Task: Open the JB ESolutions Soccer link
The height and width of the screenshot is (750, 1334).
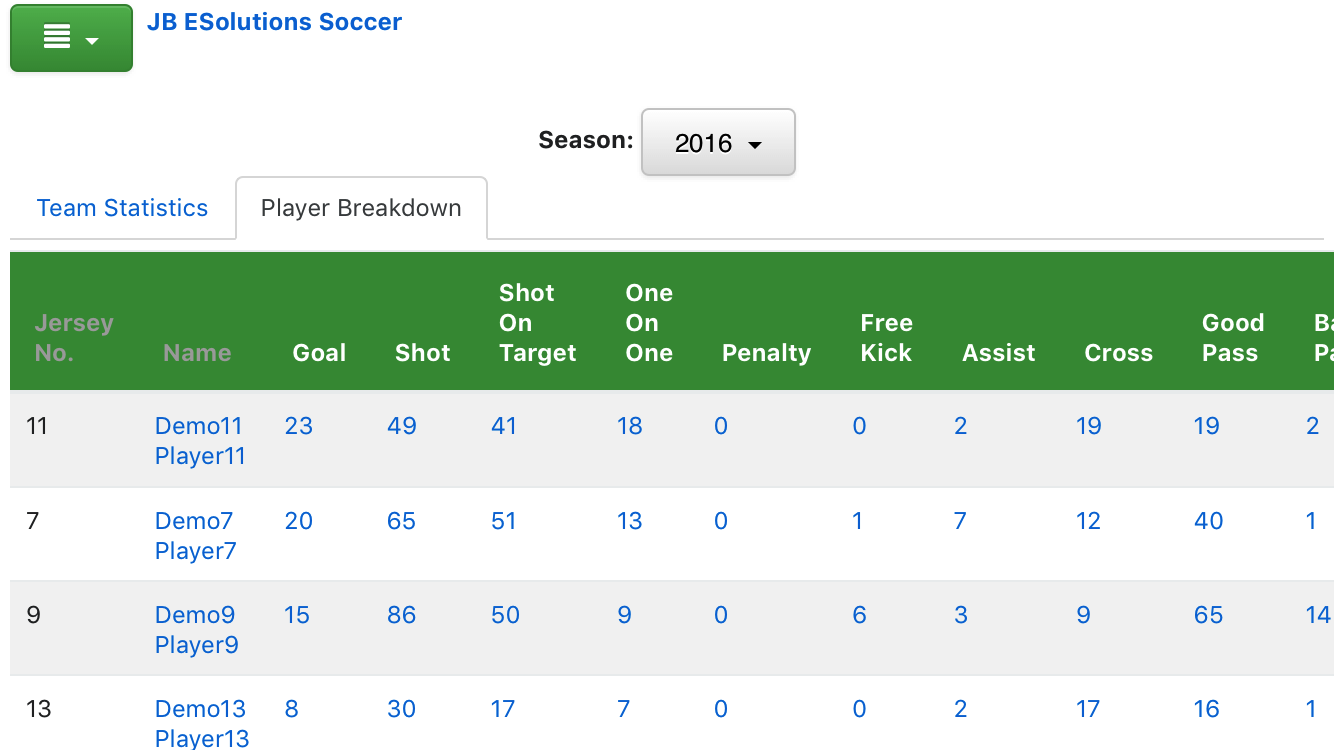Action: pos(274,22)
